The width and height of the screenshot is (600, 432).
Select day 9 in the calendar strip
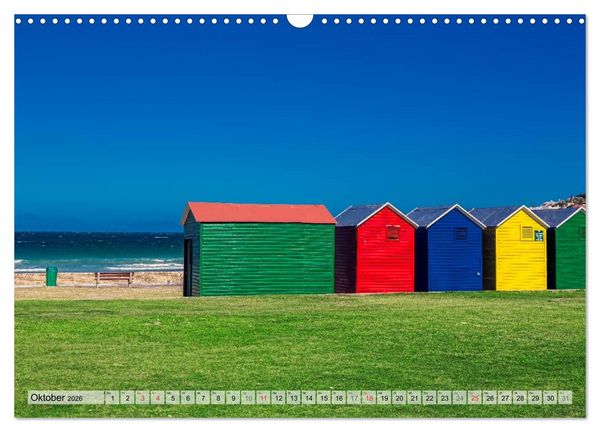pyautogui.click(x=233, y=398)
